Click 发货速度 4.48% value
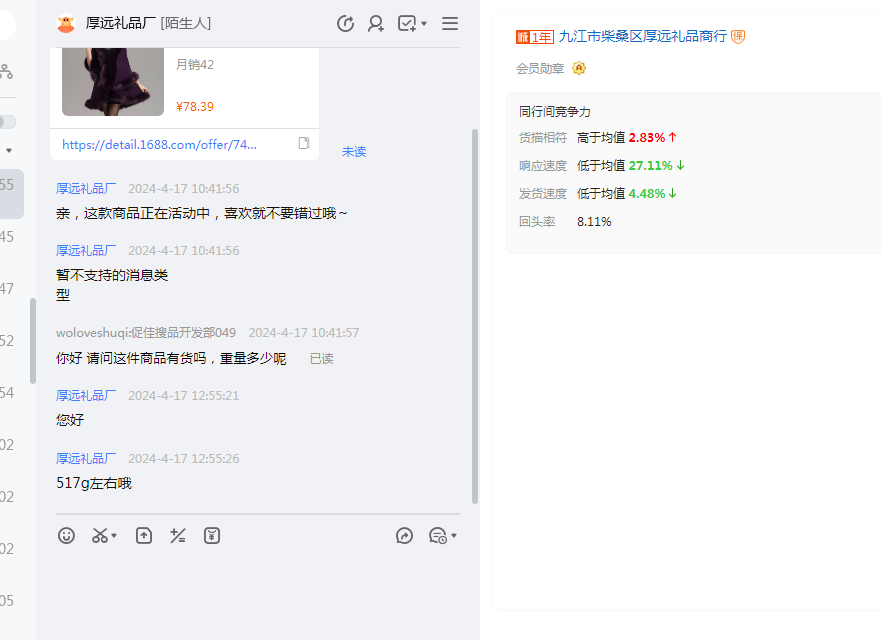 tap(647, 194)
